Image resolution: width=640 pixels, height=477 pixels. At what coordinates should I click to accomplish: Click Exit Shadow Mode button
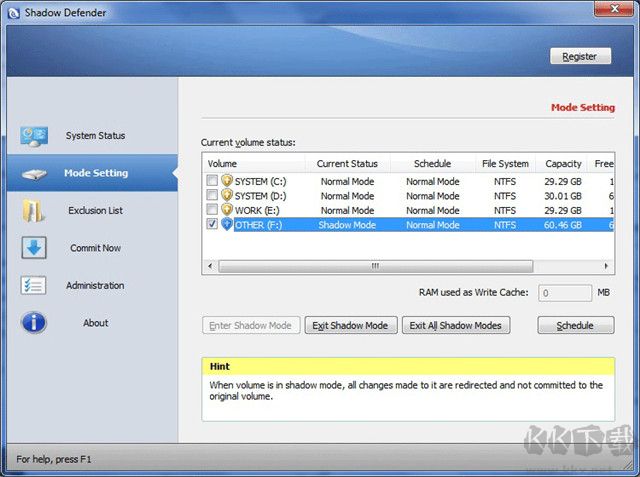[x=351, y=326]
